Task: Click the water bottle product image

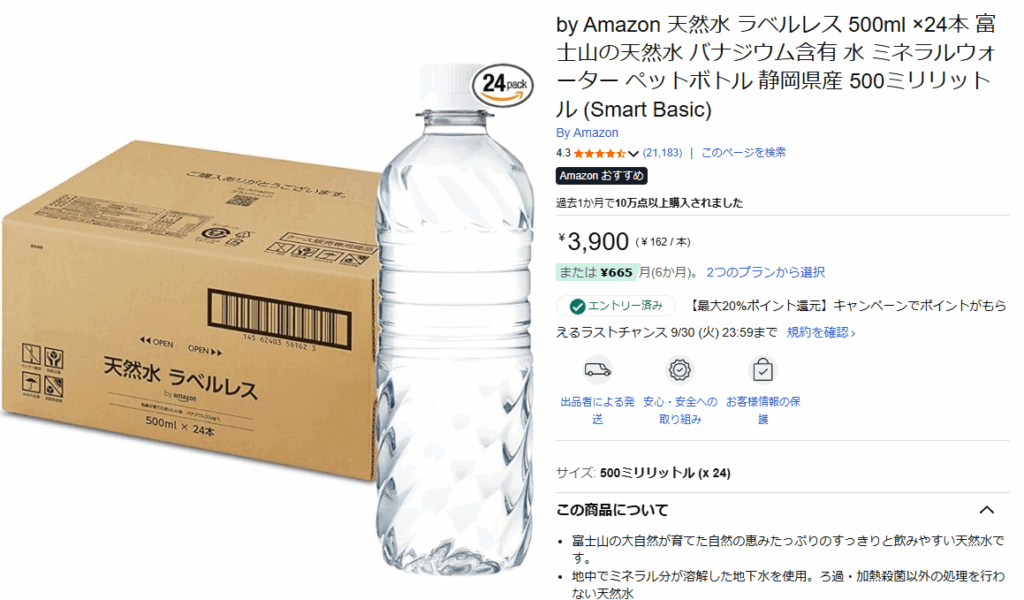Action: (455, 320)
